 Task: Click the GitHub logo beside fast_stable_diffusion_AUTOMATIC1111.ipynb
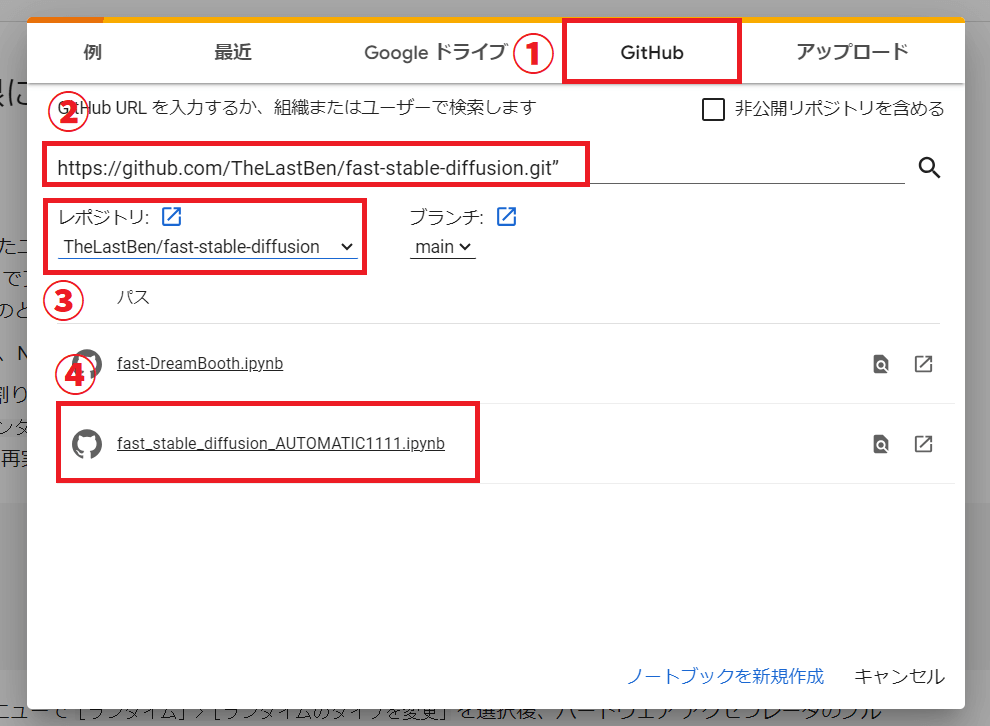click(x=87, y=443)
